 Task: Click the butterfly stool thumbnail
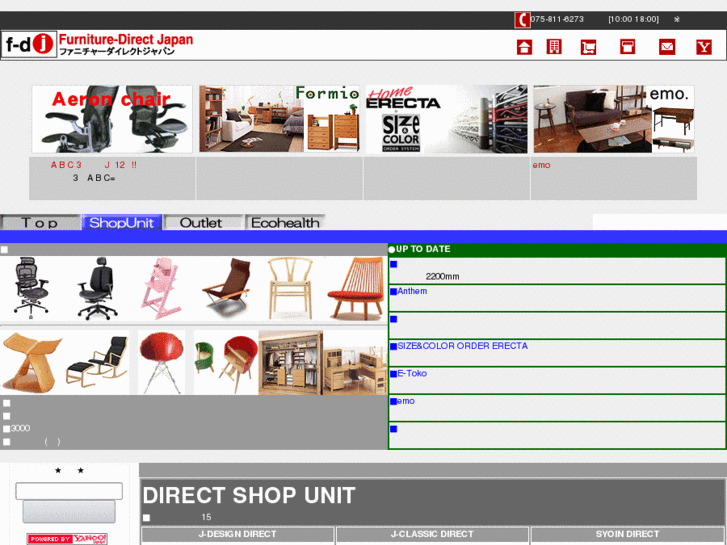pos(32,362)
